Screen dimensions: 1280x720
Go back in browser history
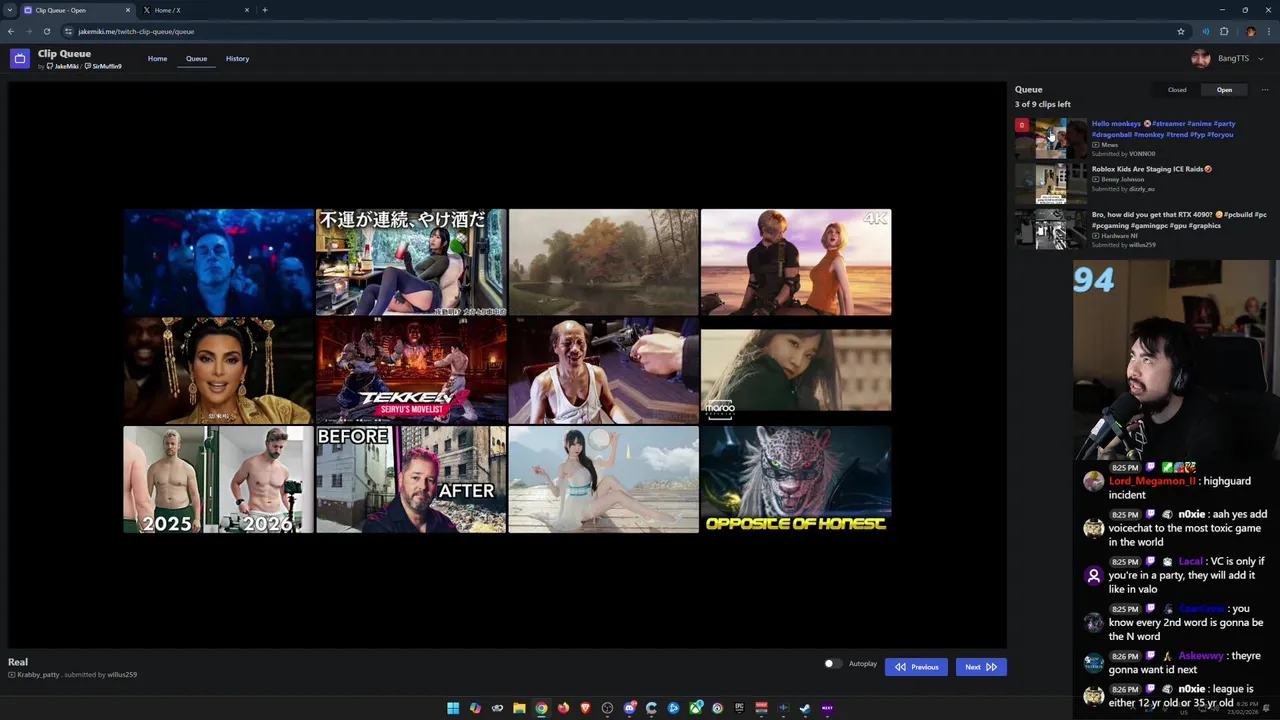point(11,31)
